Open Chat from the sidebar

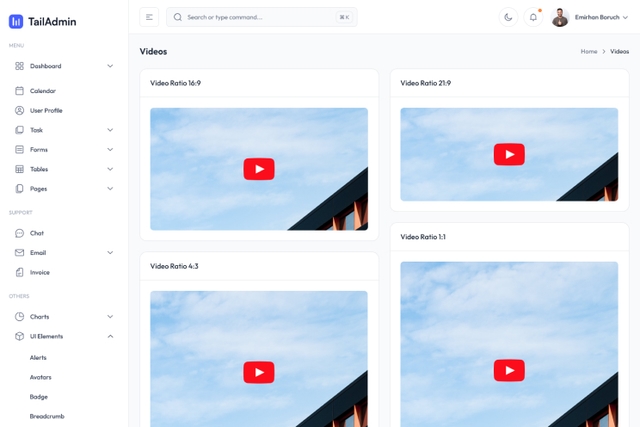37,233
